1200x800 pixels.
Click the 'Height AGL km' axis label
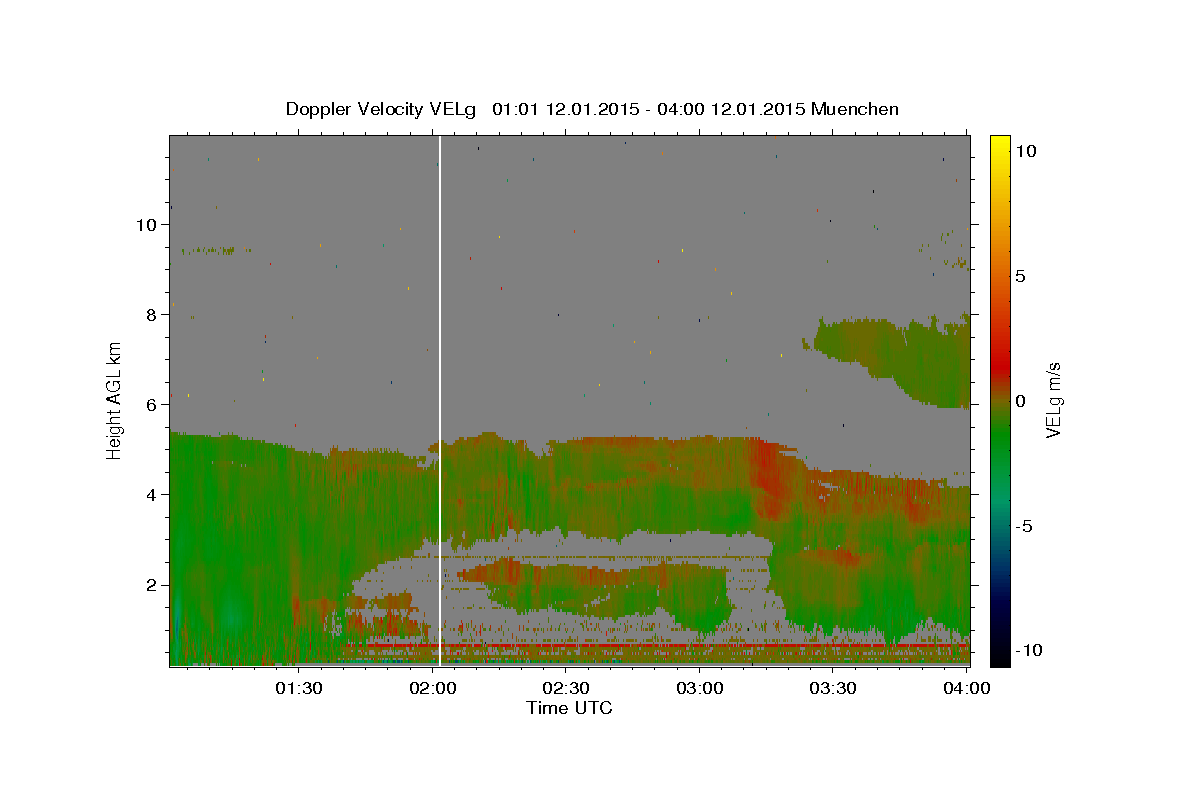115,400
